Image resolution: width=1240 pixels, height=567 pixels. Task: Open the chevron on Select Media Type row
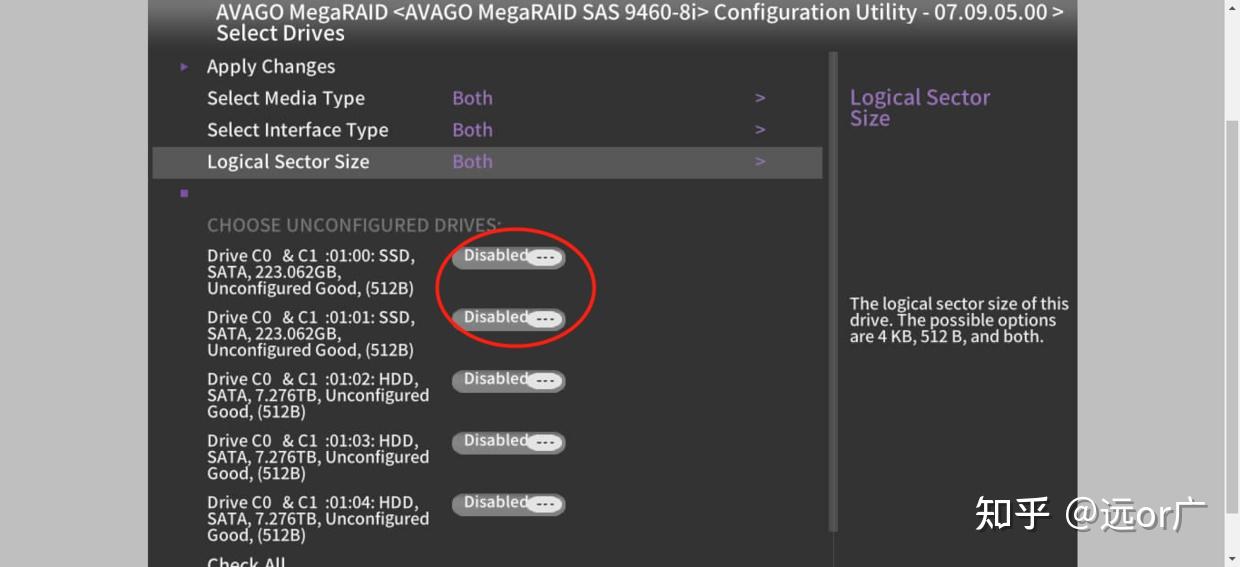[x=760, y=98]
